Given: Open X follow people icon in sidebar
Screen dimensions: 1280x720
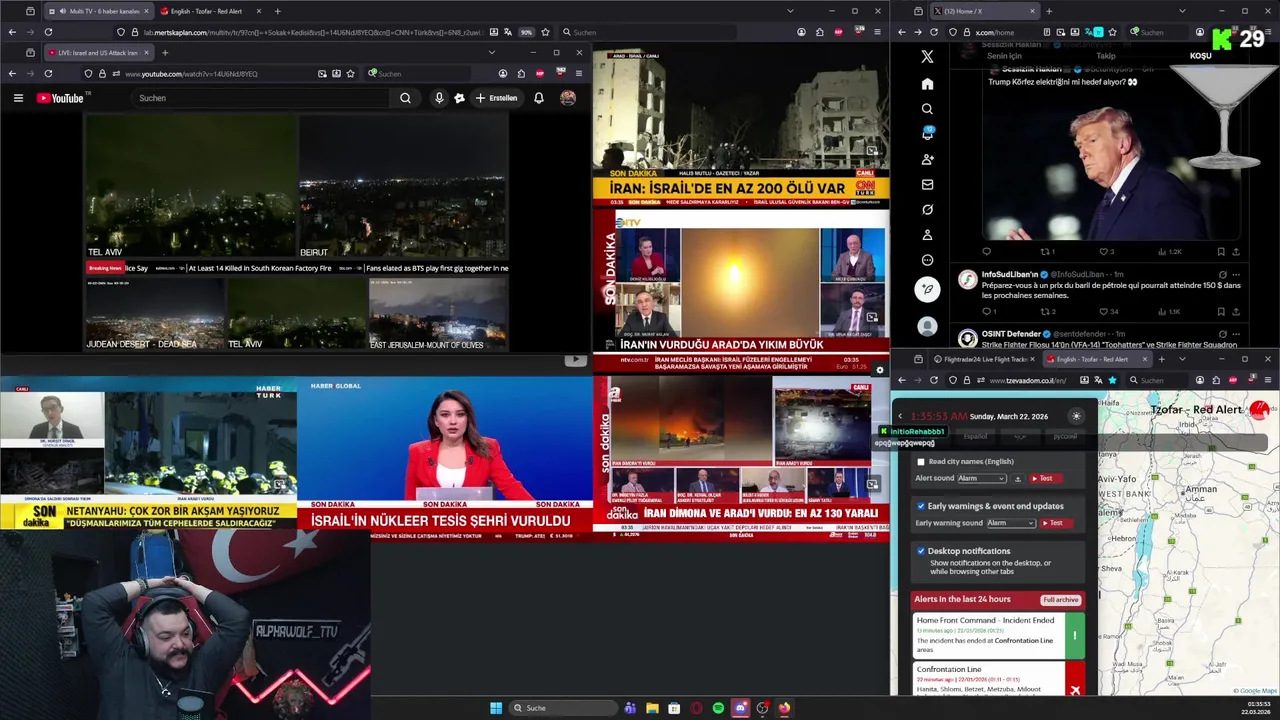Looking at the screenshot, I should pos(927,159).
